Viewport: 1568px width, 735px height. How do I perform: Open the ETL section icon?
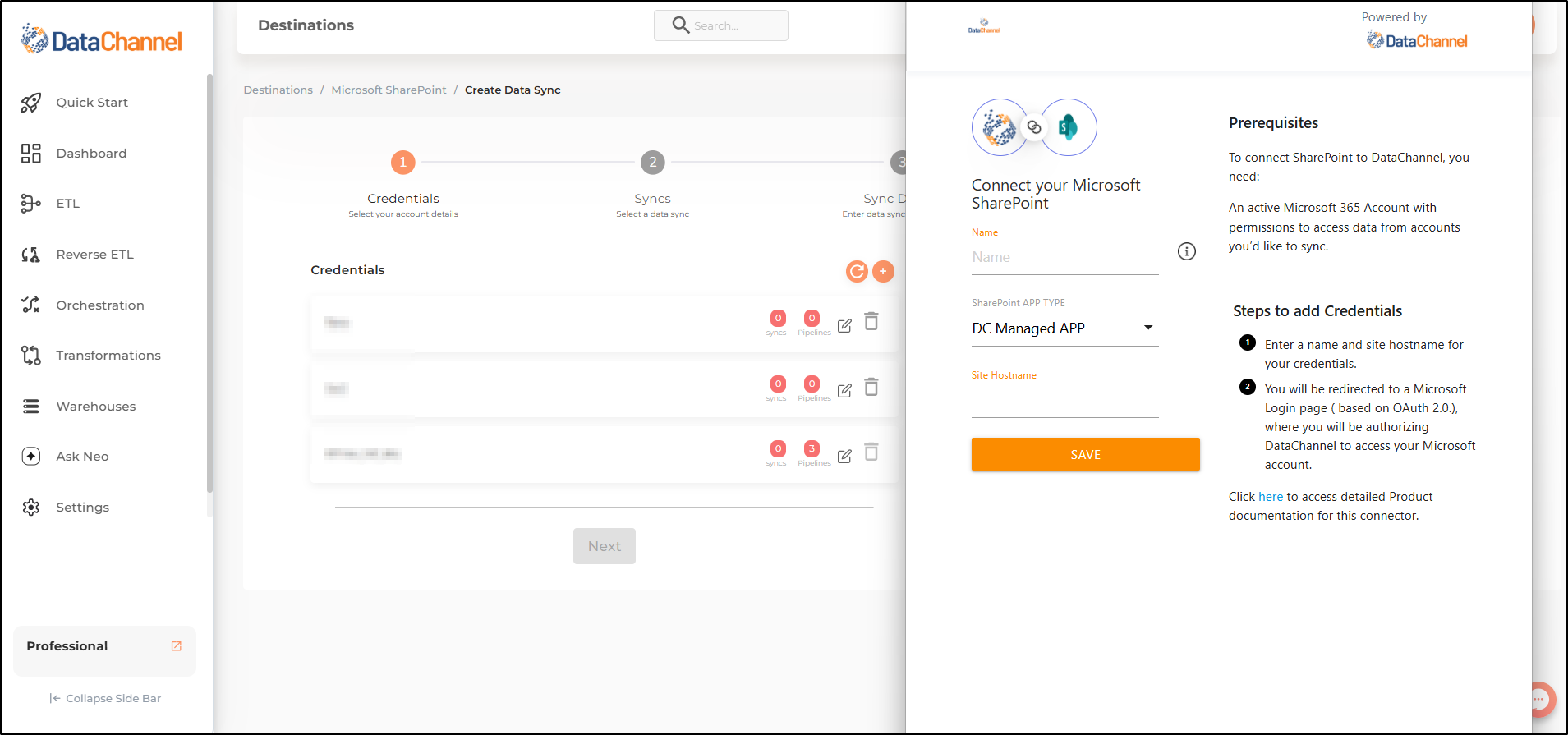point(31,204)
